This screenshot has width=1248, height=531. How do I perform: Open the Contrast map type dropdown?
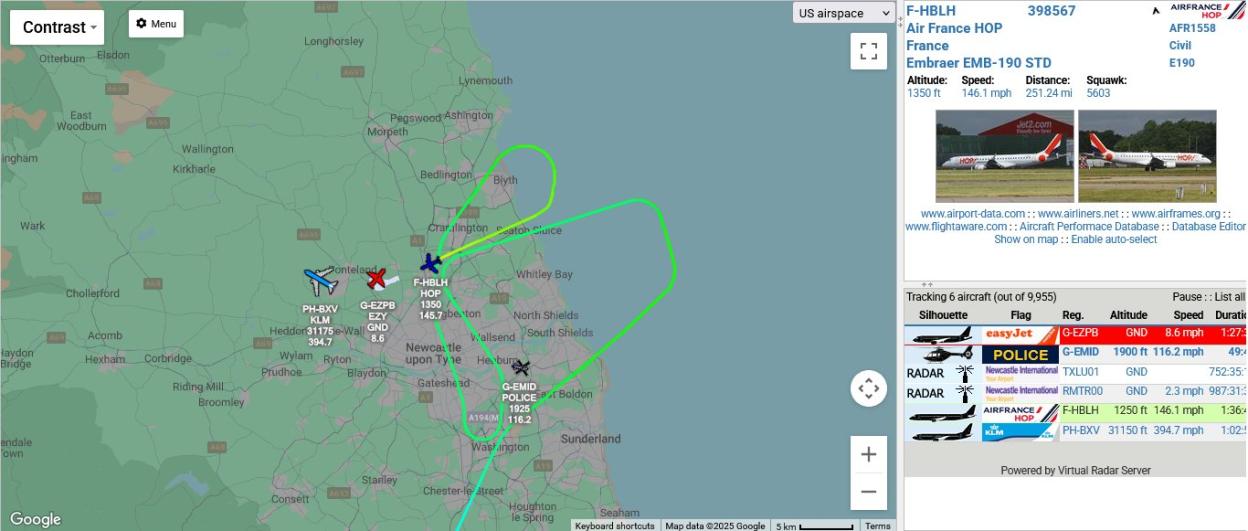coord(60,27)
